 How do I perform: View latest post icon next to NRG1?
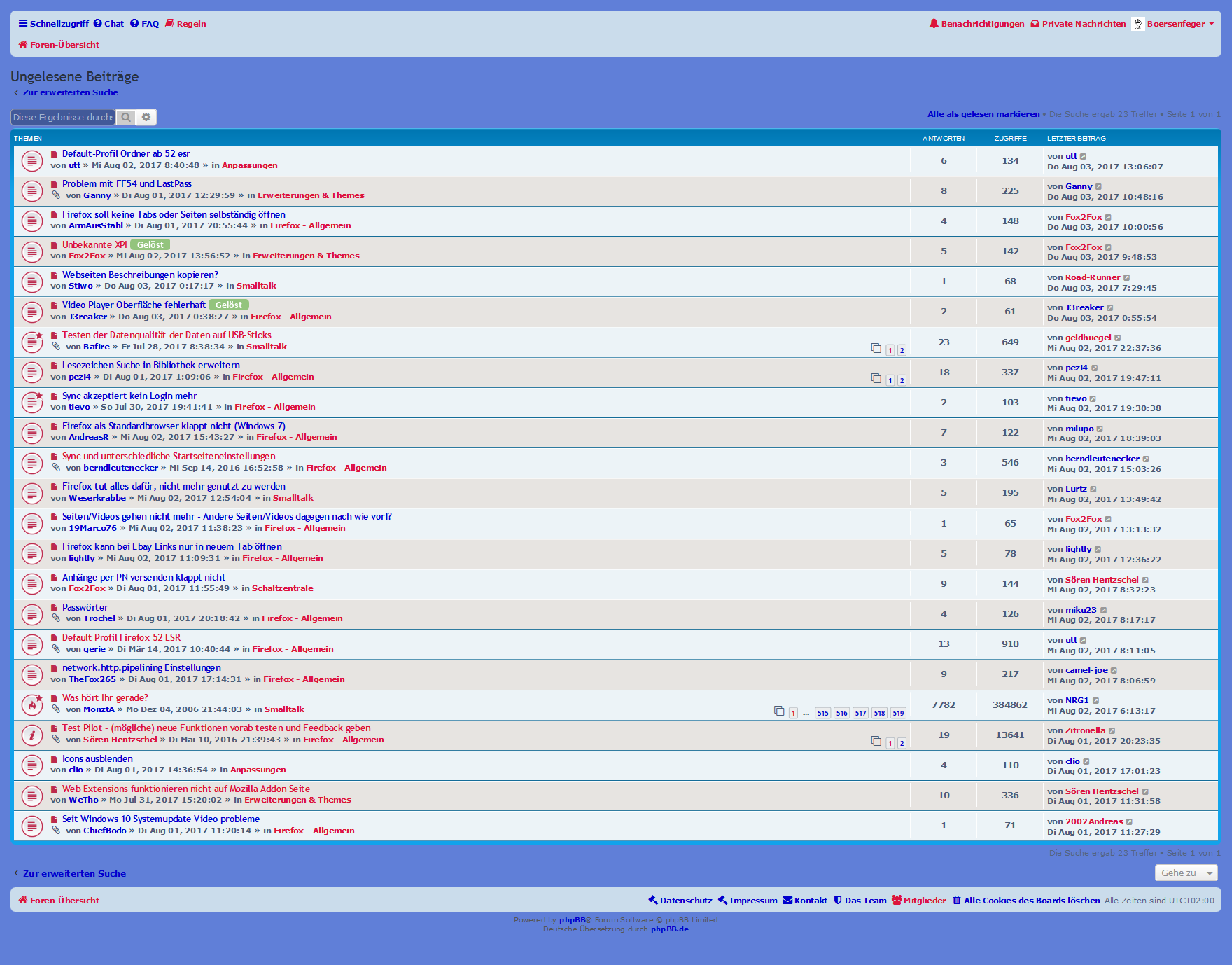coord(1095,701)
